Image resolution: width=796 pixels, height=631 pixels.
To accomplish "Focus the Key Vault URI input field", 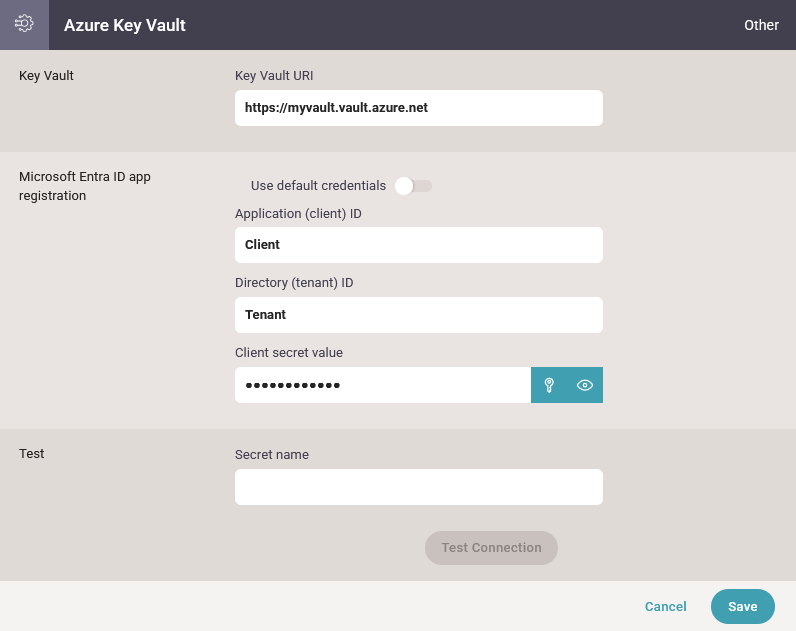I will (419, 108).
